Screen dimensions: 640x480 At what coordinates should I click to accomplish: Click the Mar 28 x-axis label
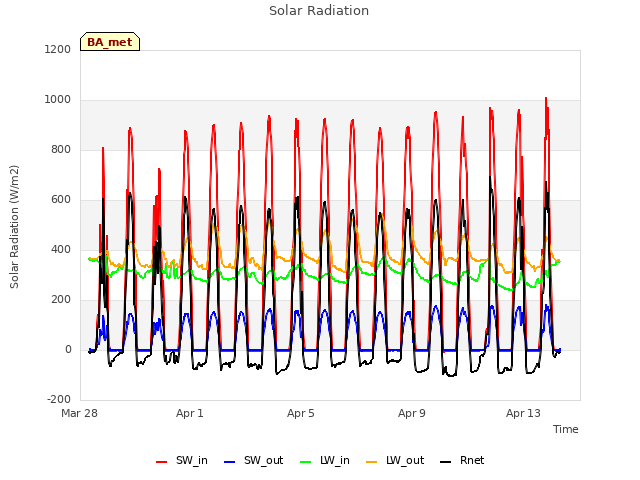tap(80, 413)
